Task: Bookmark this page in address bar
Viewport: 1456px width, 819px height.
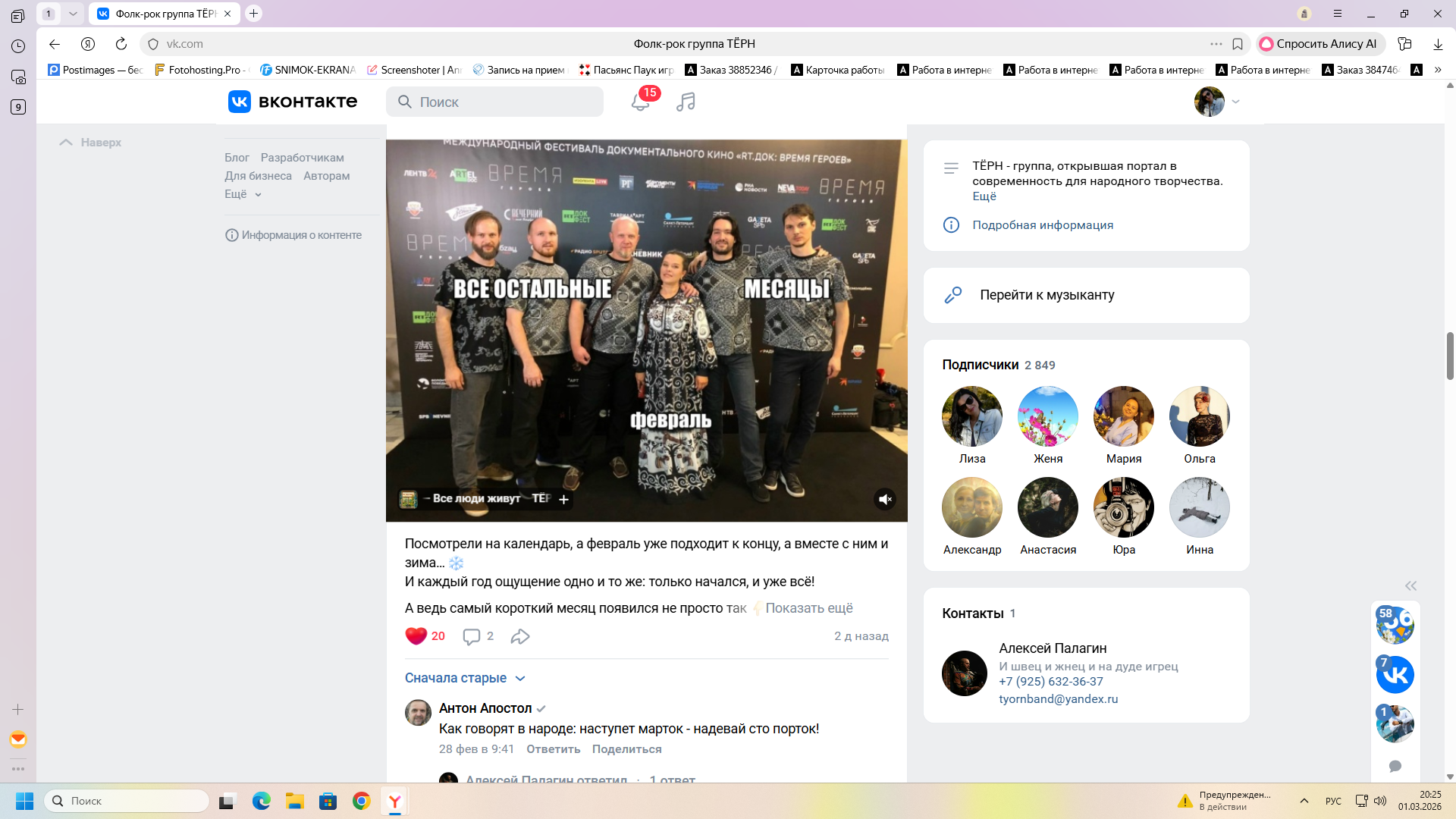Action: coord(1238,44)
